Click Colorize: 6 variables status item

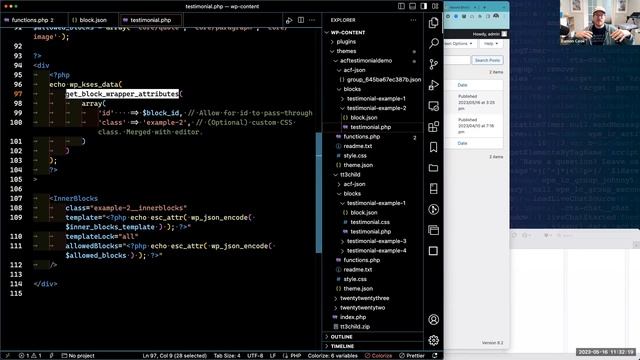(333, 356)
